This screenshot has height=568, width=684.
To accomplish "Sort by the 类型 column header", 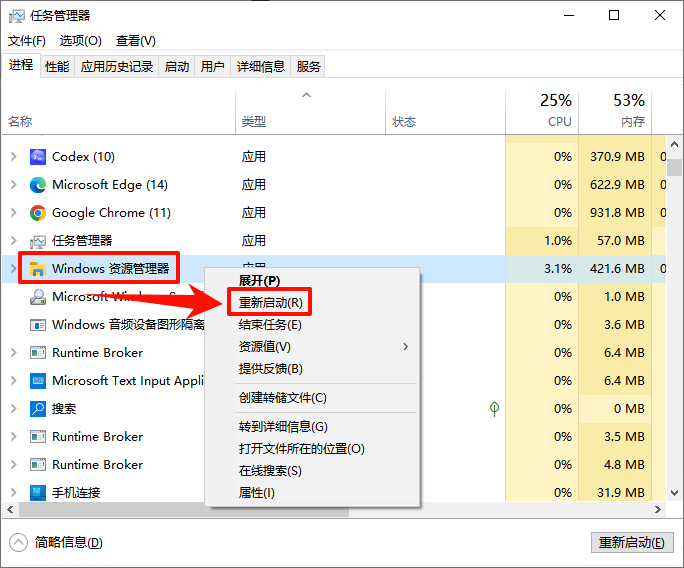I will point(311,113).
